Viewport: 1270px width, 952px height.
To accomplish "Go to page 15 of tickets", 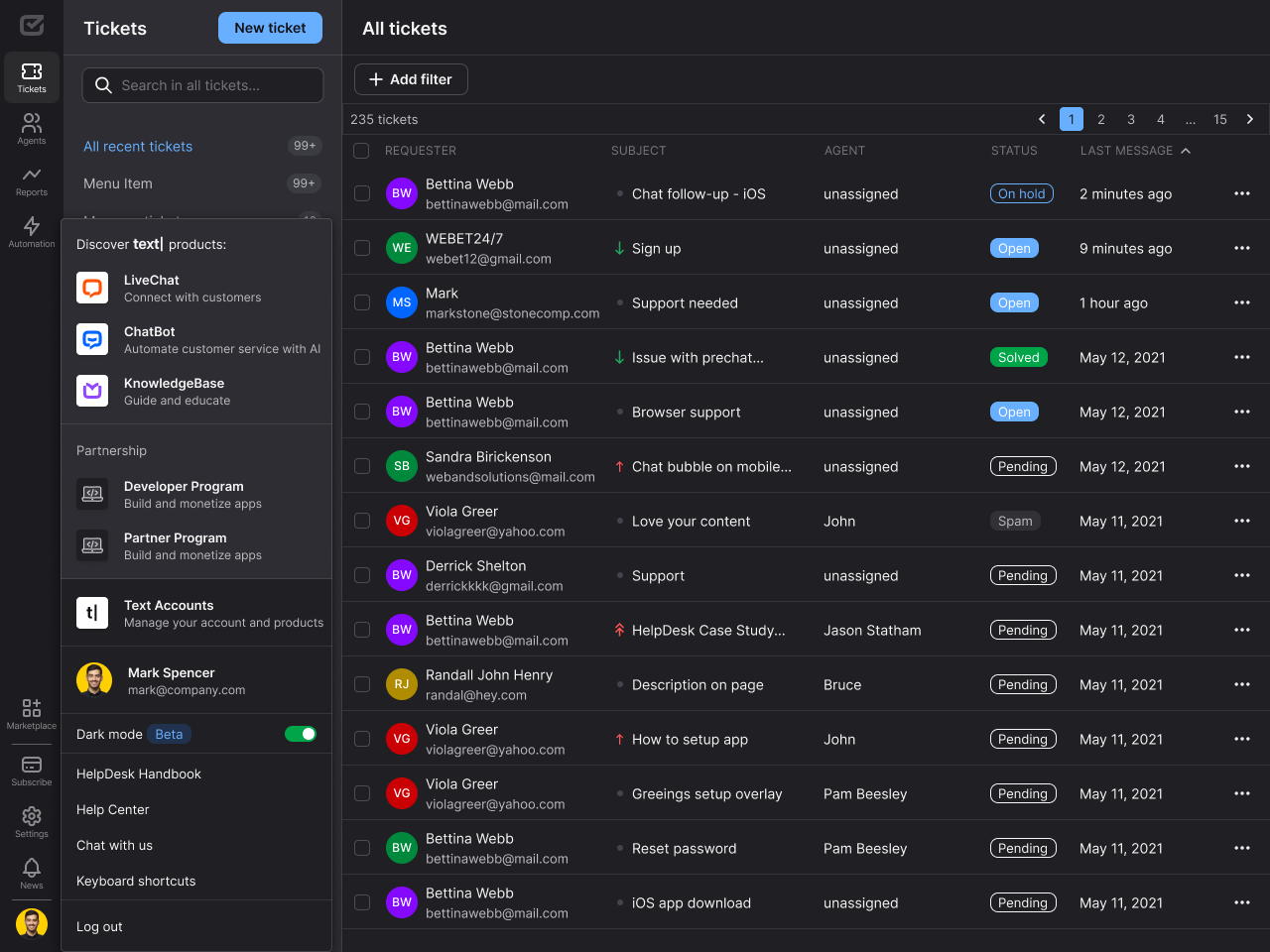I will click(x=1220, y=119).
